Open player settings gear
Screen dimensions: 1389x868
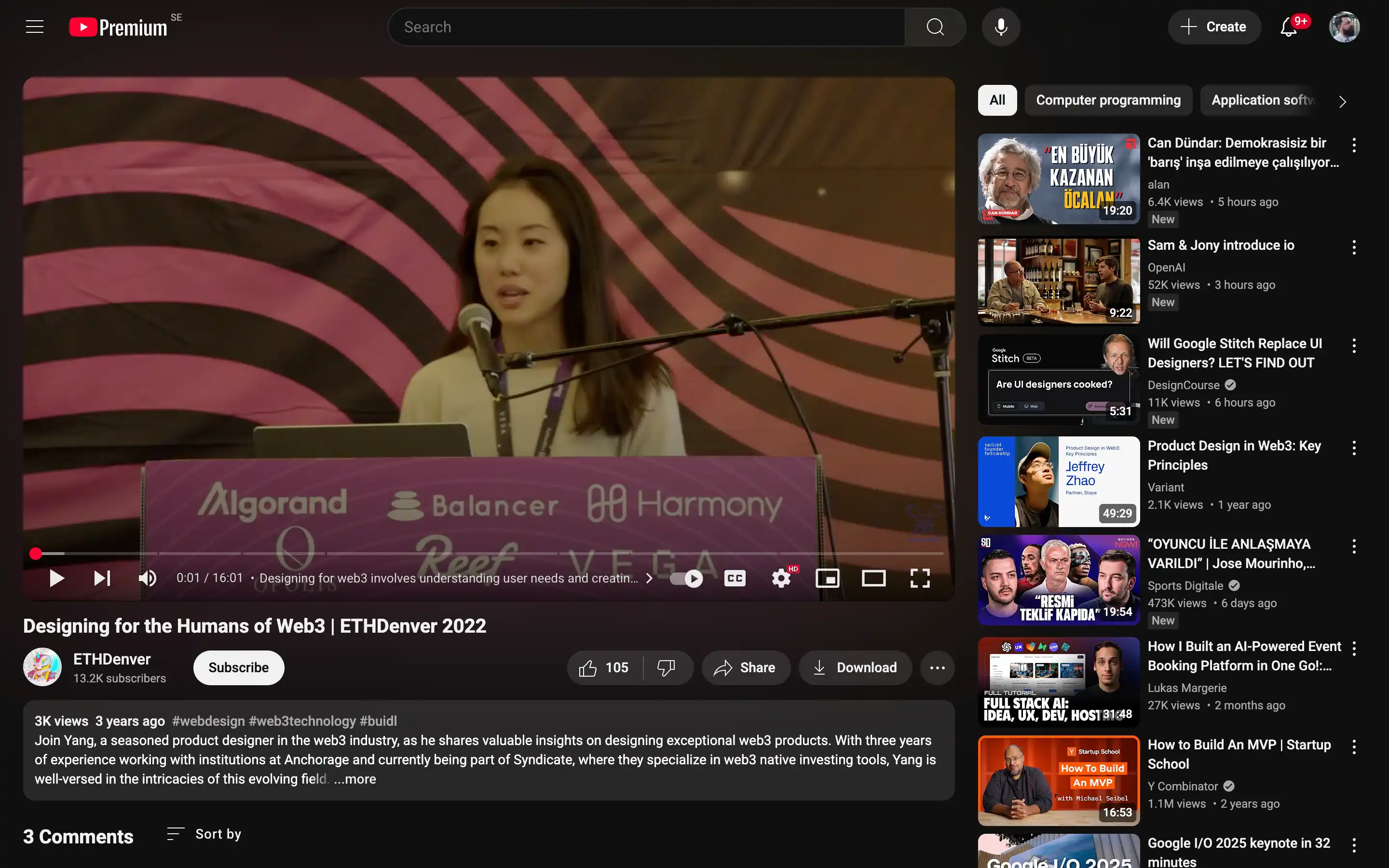pyautogui.click(x=781, y=578)
